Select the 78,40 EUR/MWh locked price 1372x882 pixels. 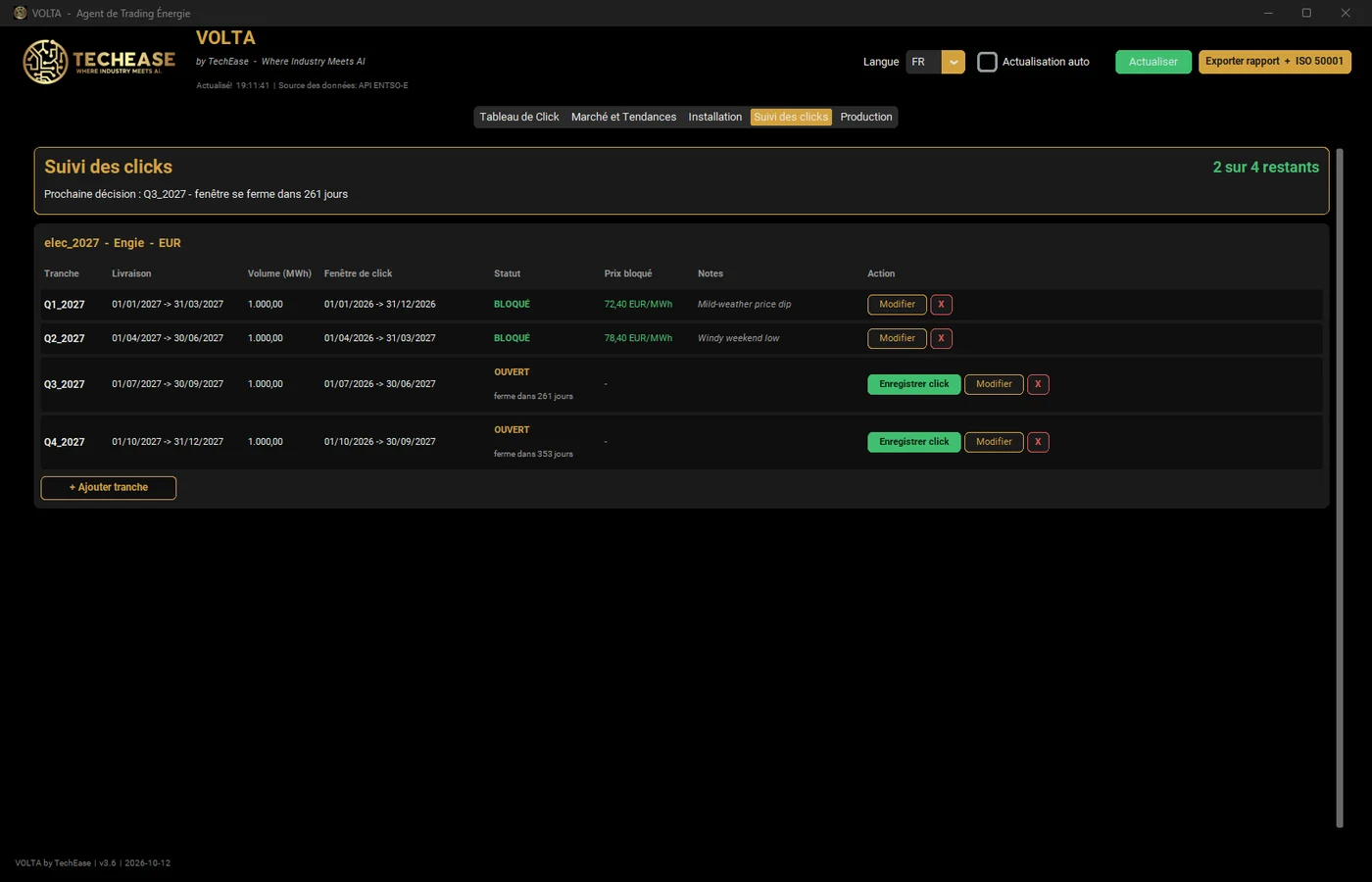[638, 338]
